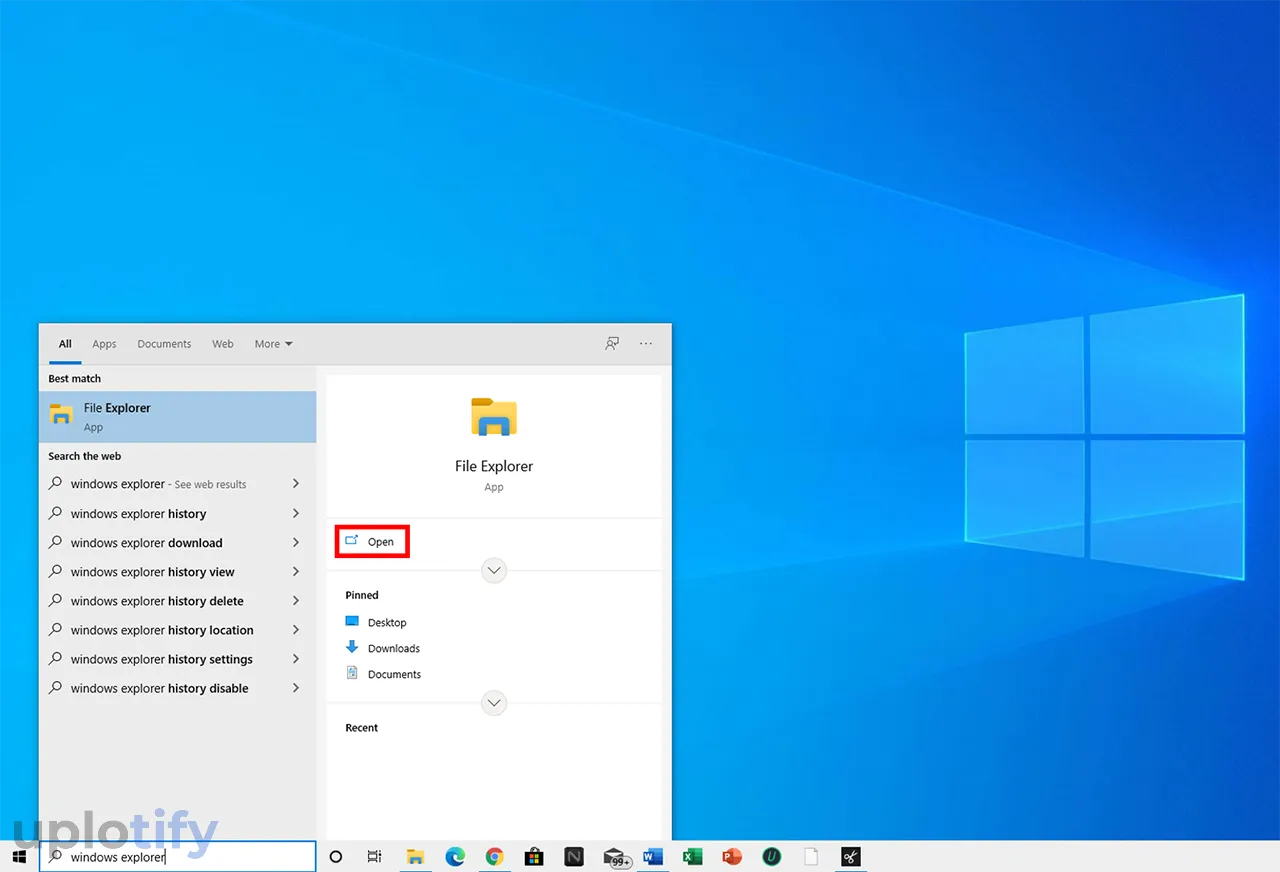Expand arrow next to 'windows explorer history'

(x=296, y=514)
